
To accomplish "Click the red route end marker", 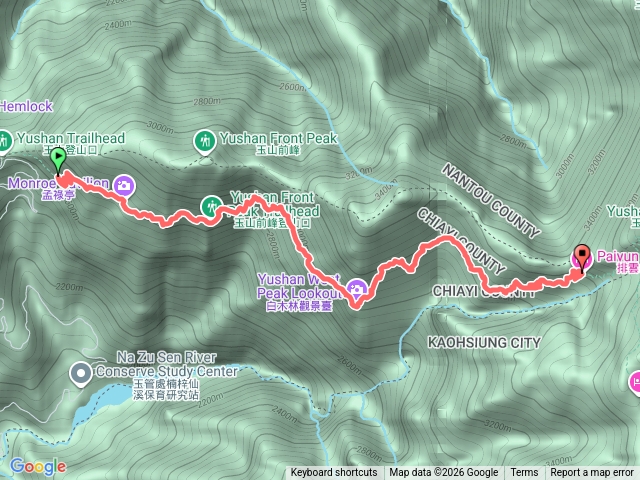I will point(582,258).
